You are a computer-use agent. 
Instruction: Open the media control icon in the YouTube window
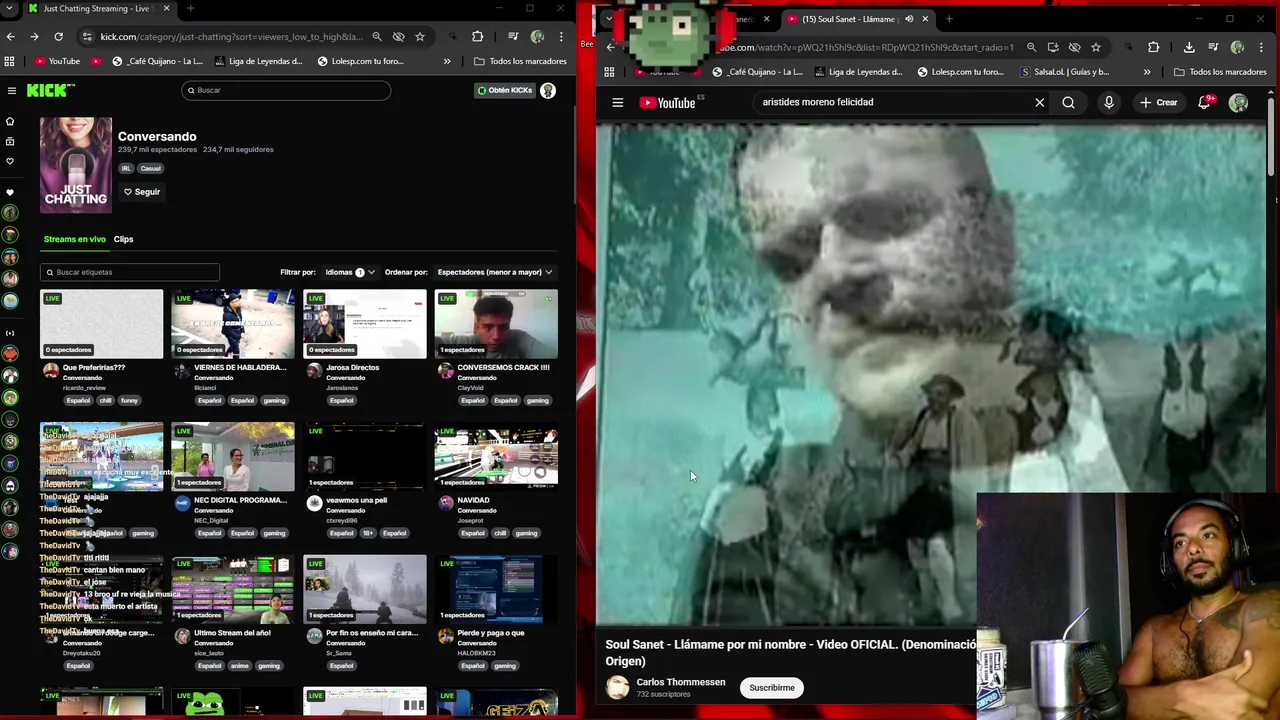1213,47
